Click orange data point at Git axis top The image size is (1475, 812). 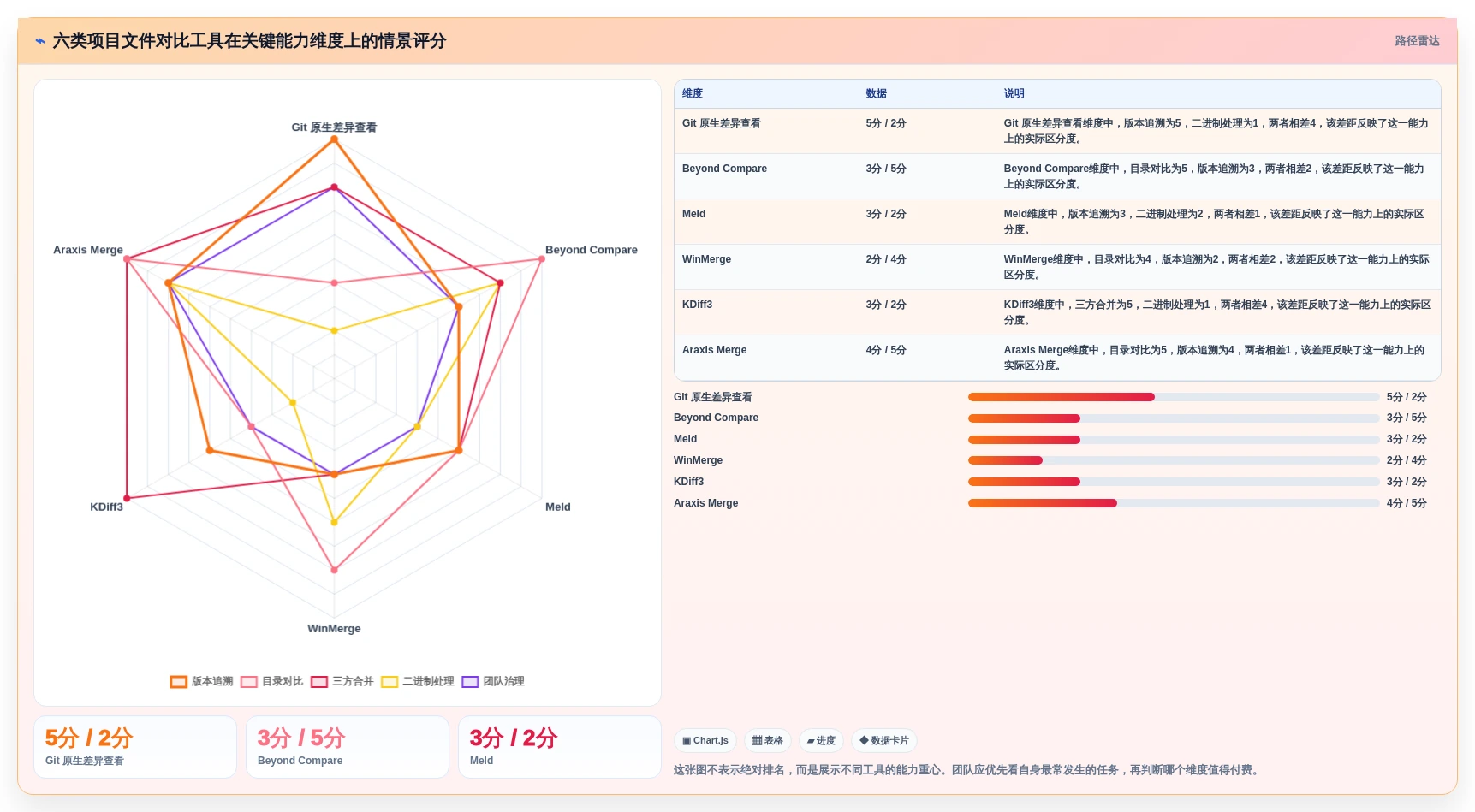tap(334, 139)
